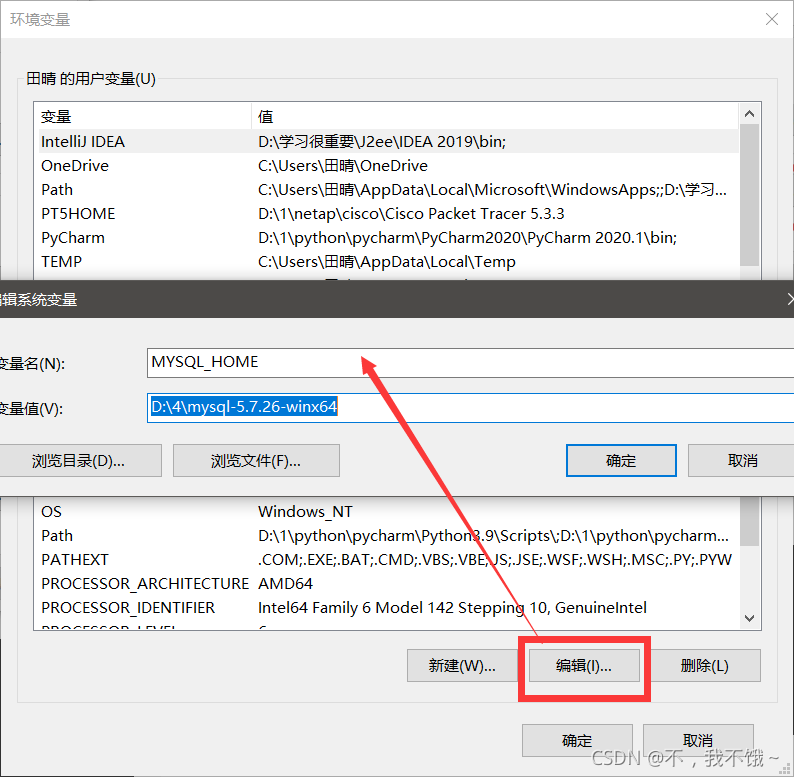Click the Windows_NT value cell
The height and width of the screenshot is (777, 794).
pos(305,512)
